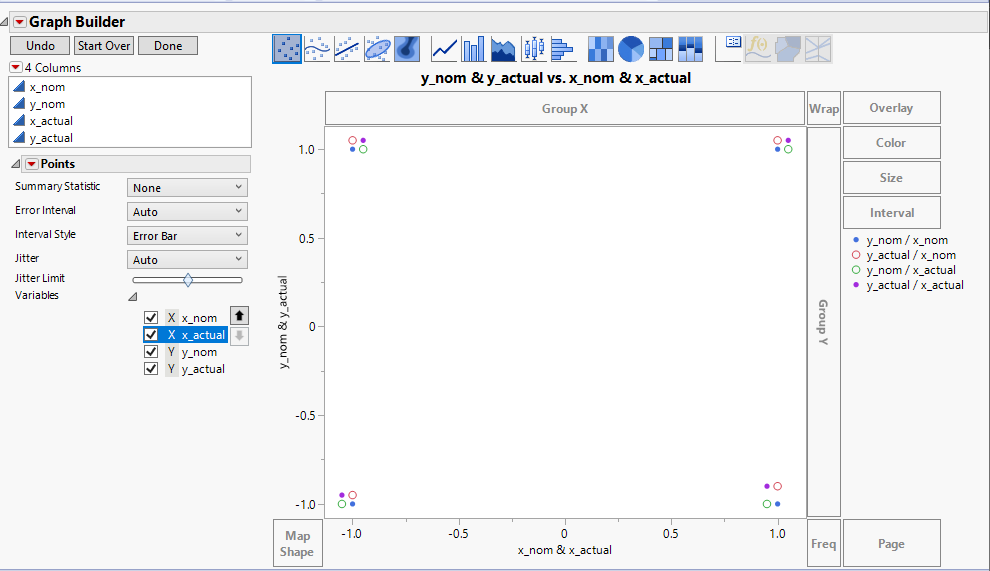Click the Wrap drop zone
Image resolution: width=990 pixels, height=571 pixels.
tap(824, 109)
